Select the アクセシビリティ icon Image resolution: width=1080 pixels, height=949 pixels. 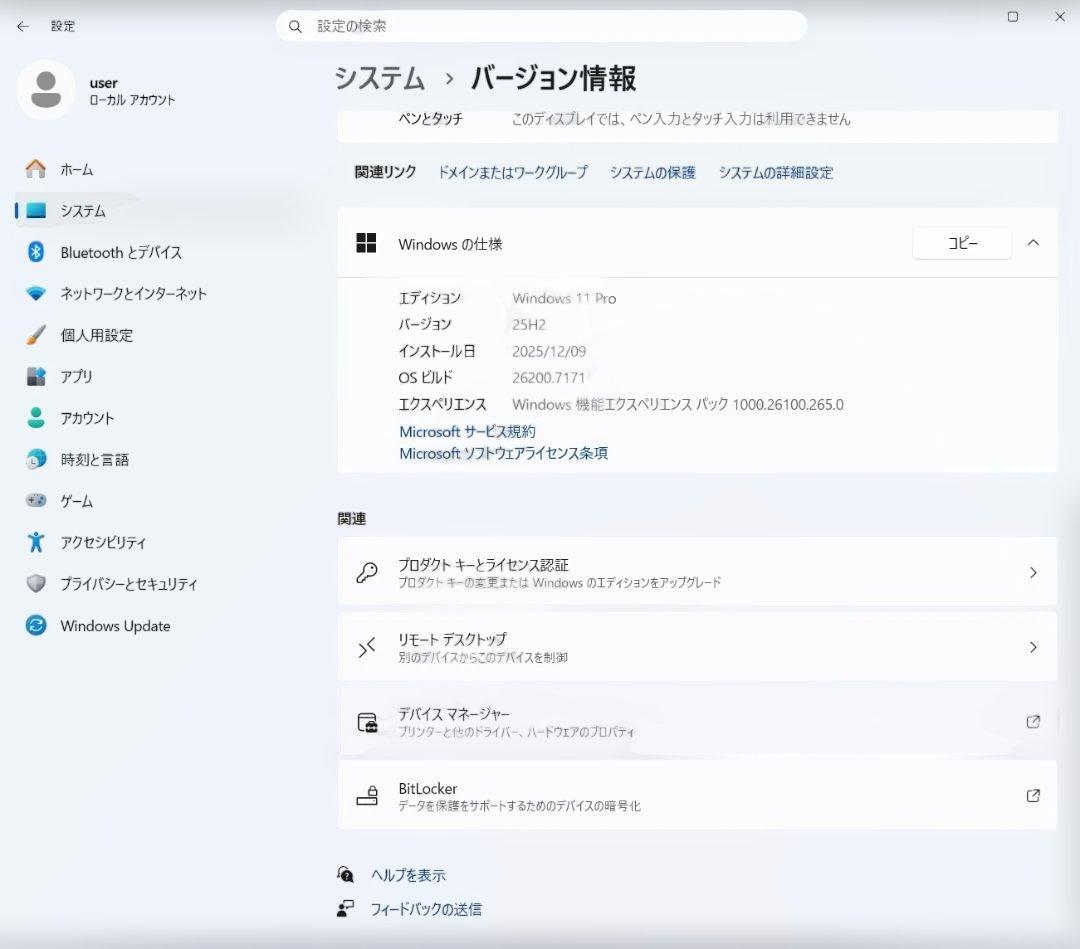[x=37, y=542]
